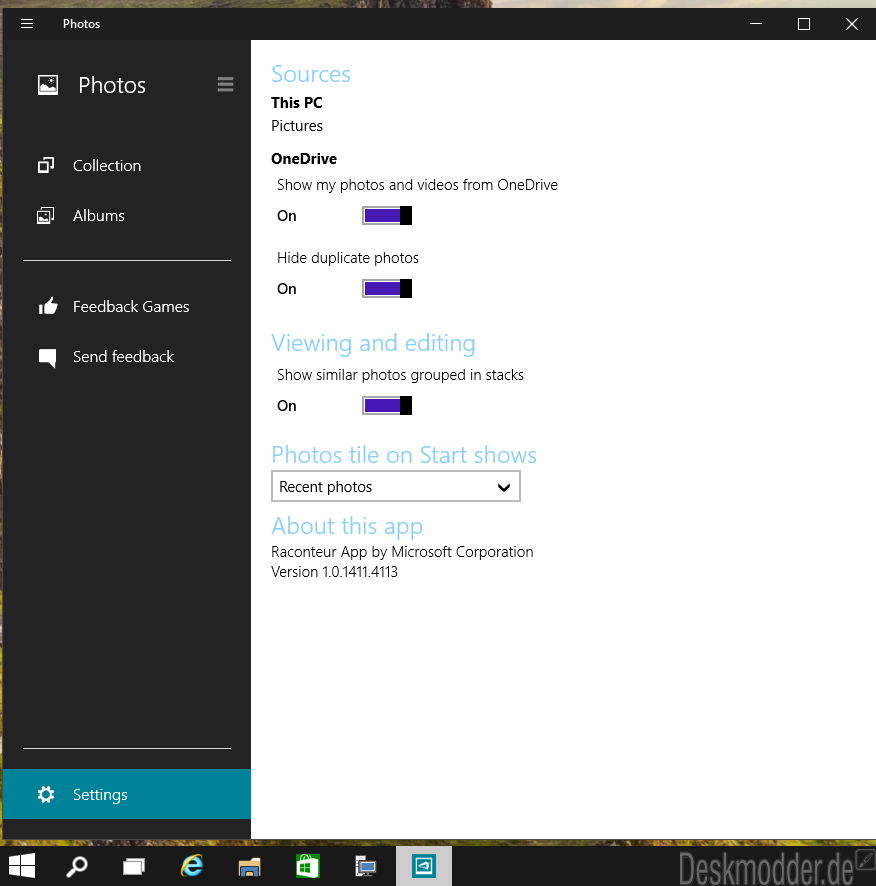
Task: Maximize the Photos window
Action: click(x=804, y=24)
